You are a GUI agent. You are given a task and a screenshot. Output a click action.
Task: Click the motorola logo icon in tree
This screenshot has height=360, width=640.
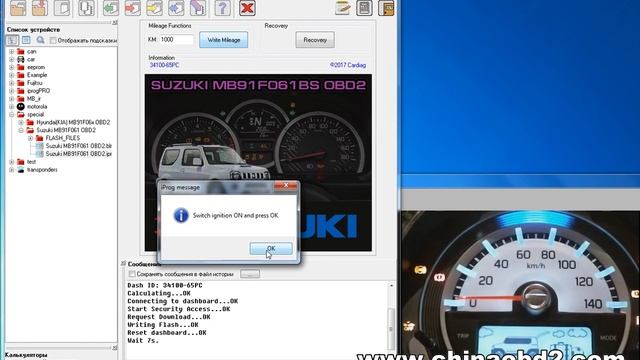coord(20,107)
